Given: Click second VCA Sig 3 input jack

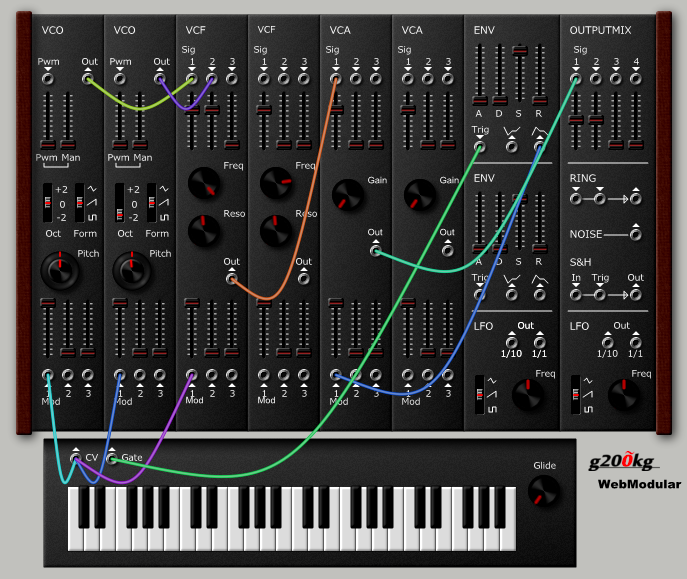Looking at the screenshot, I should tap(447, 79).
